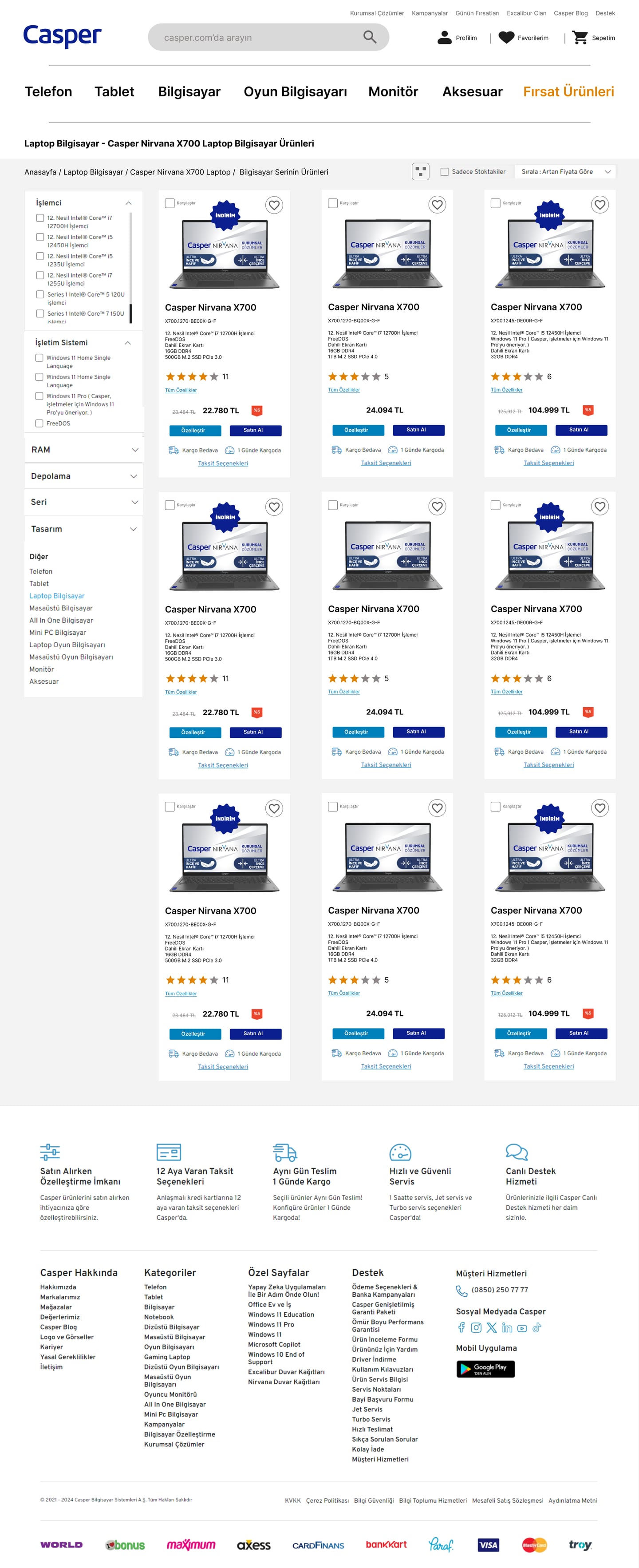Screen dimensions: 639x1568
Task: Click the Canlı Destek chat bubbles icon
Action: [517, 1152]
